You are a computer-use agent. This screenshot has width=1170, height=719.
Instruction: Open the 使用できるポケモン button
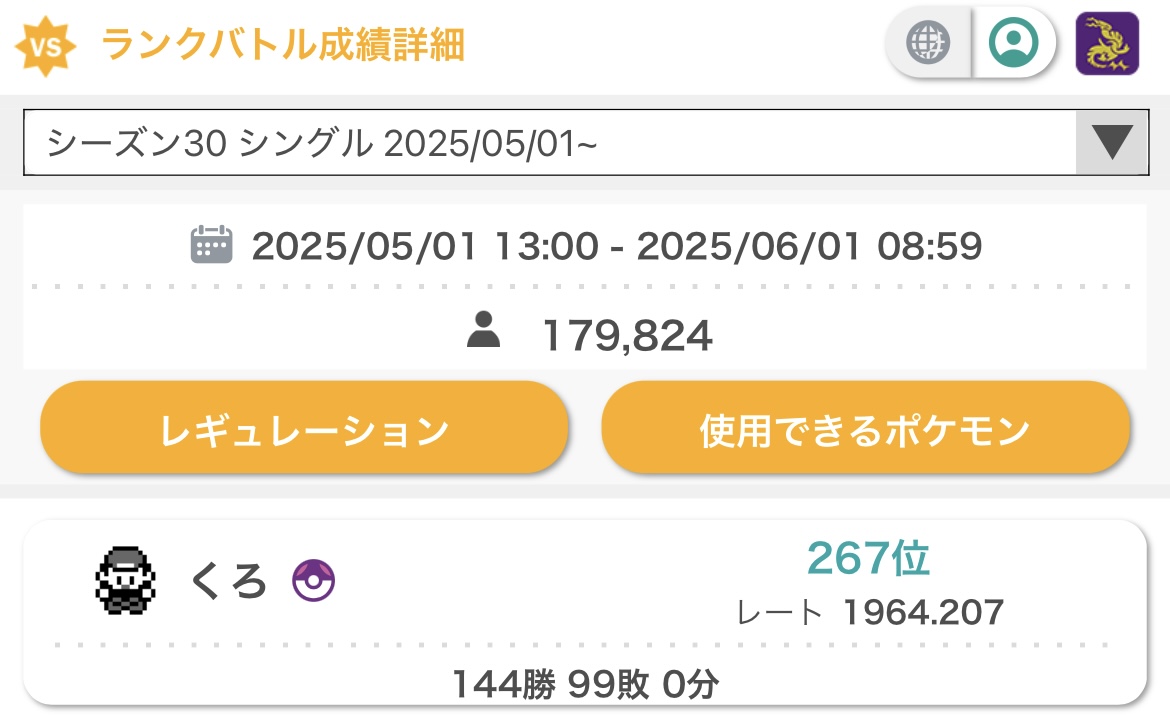click(x=866, y=428)
